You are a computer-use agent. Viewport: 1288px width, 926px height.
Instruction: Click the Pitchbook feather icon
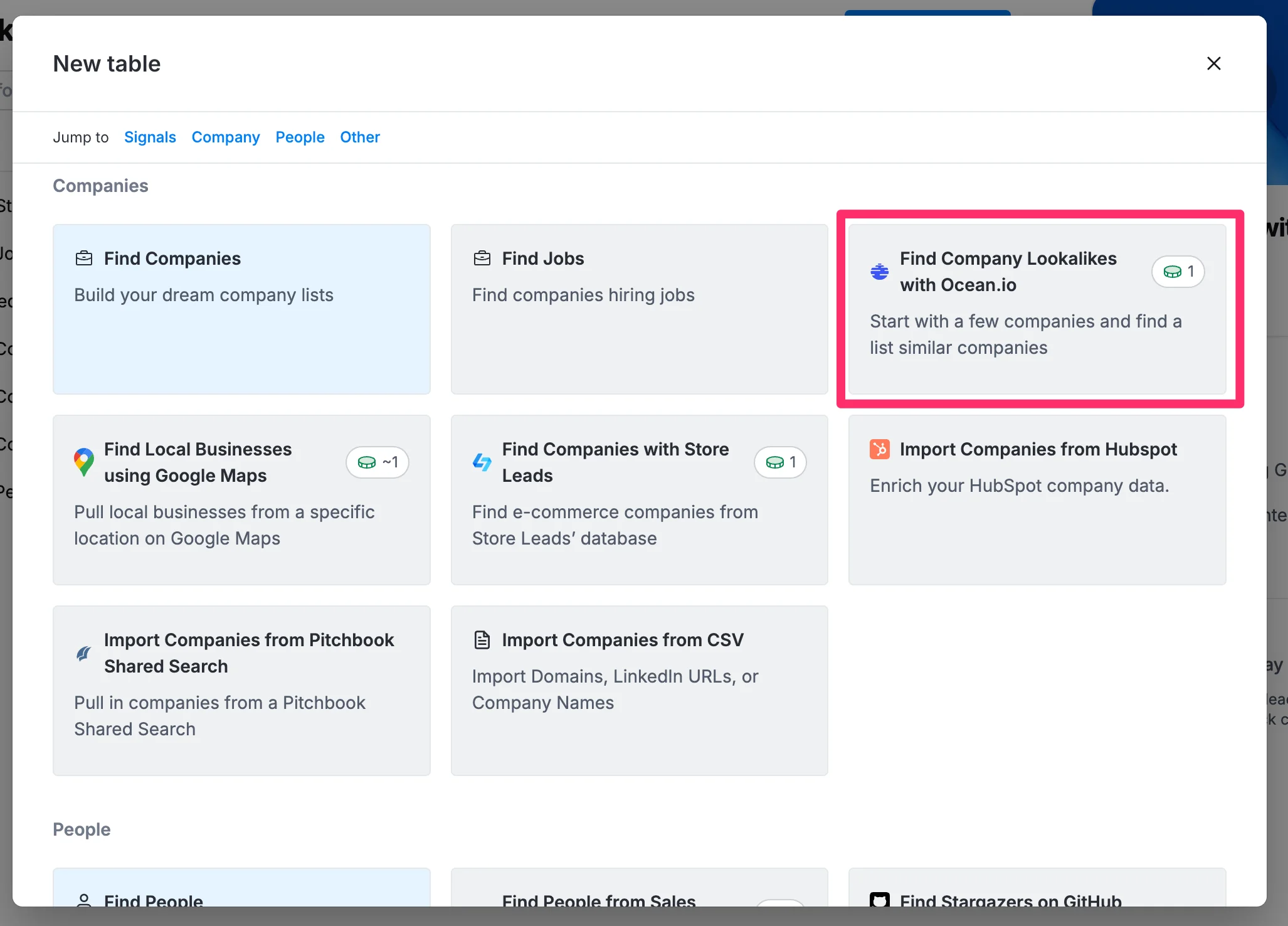pyautogui.click(x=84, y=653)
